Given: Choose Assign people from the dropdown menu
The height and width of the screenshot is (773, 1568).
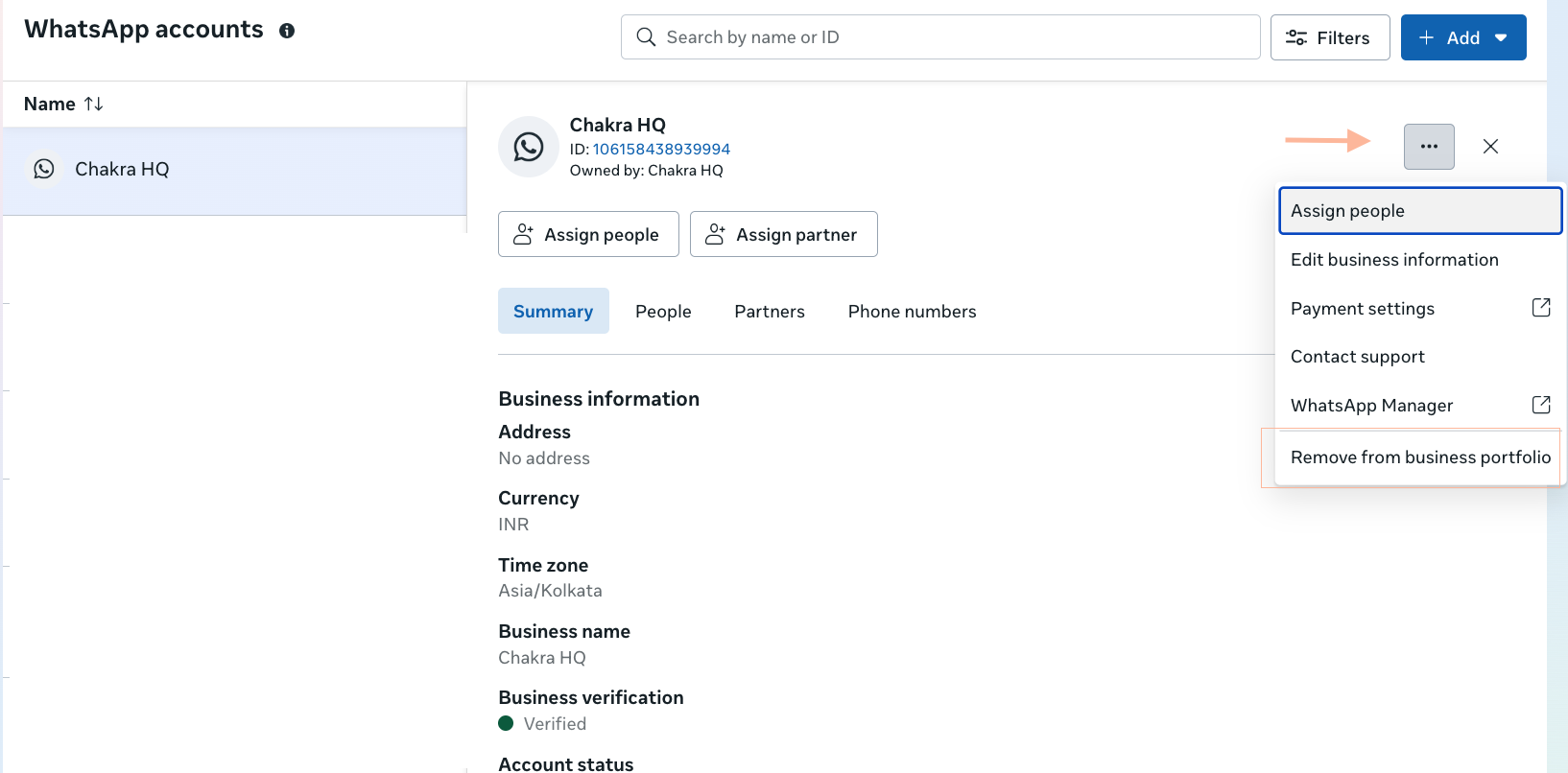Looking at the screenshot, I should (x=1420, y=211).
